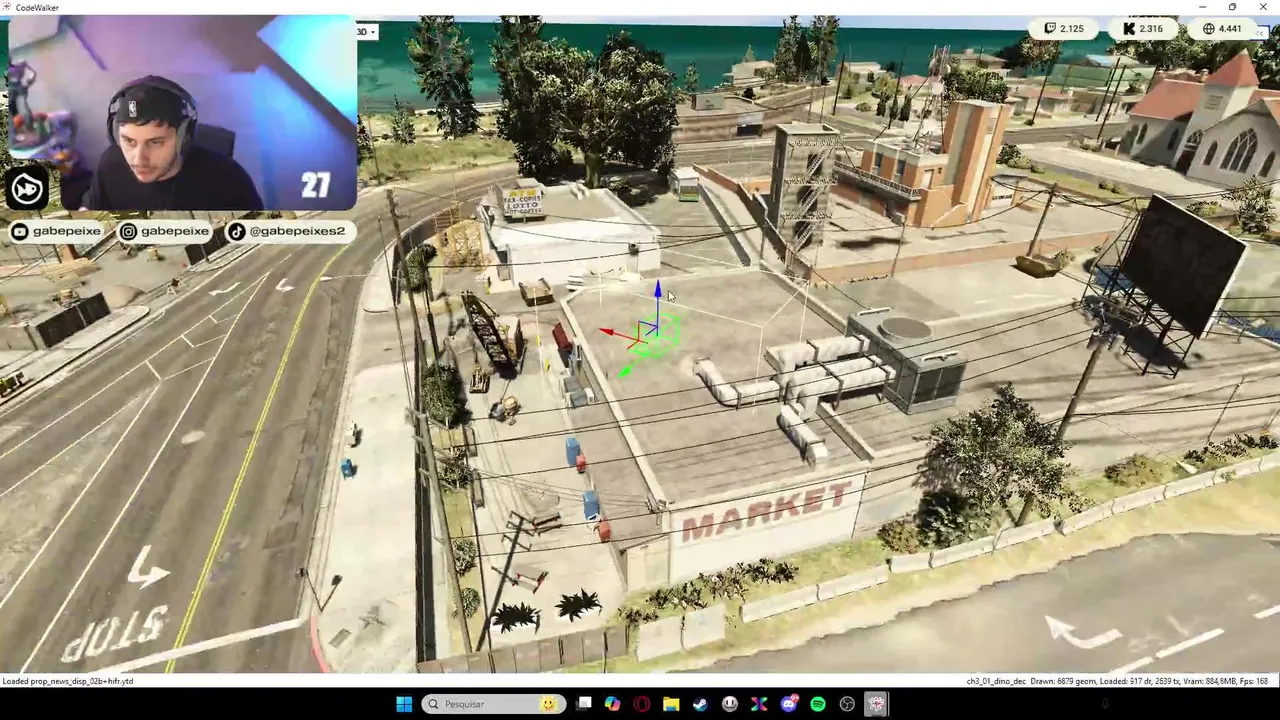Open OBS Studio from the taskbar

coord(847,704)
